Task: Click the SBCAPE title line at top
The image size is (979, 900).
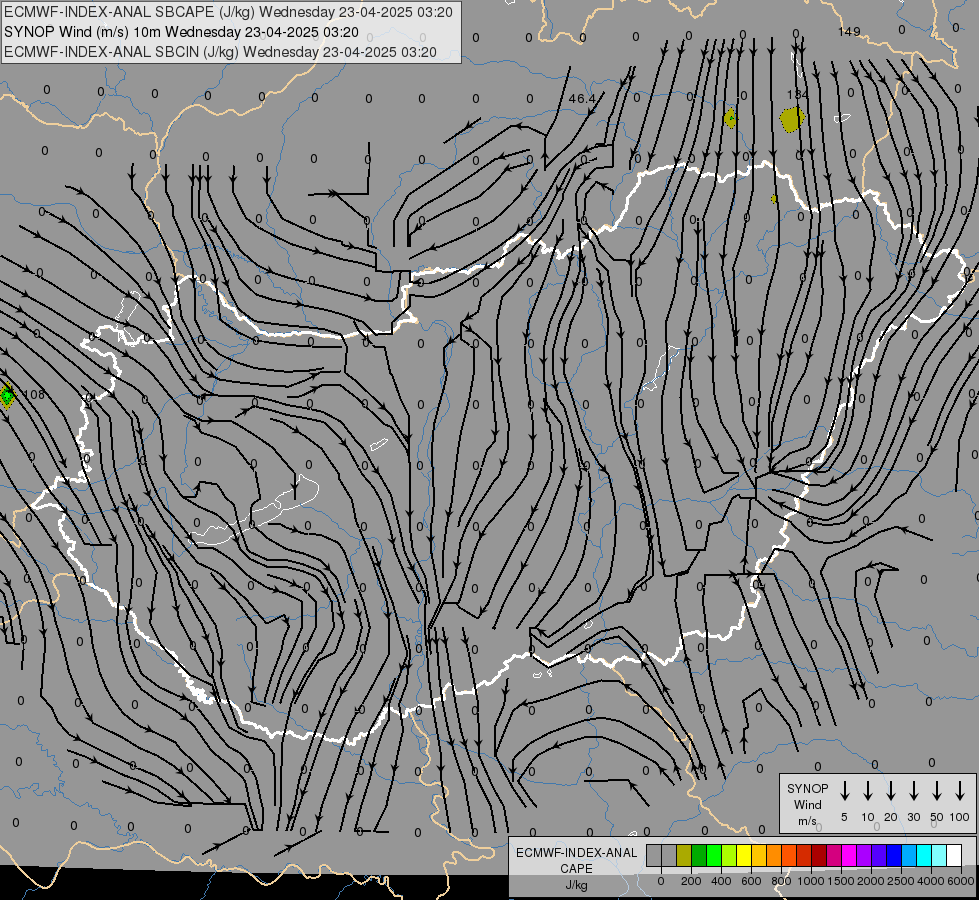Action: coord(228,12)
